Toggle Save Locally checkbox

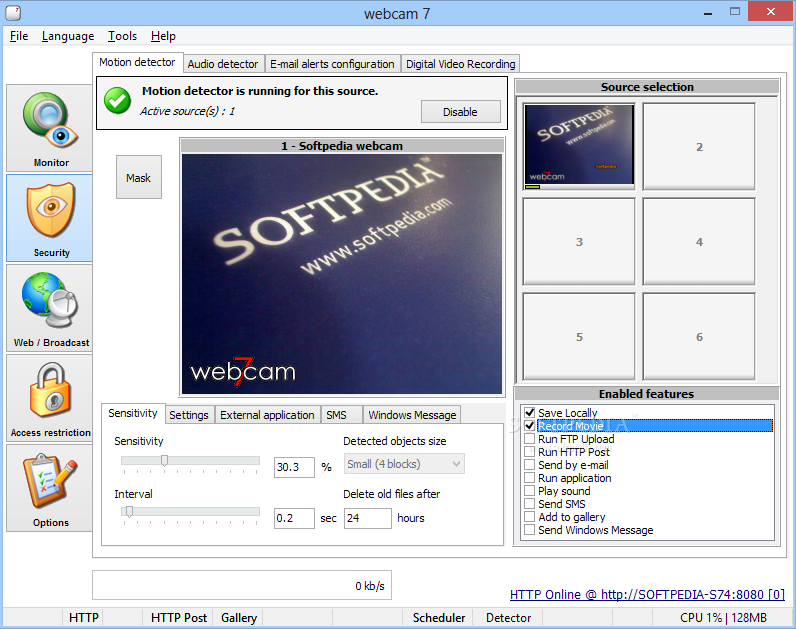point(529,413)
